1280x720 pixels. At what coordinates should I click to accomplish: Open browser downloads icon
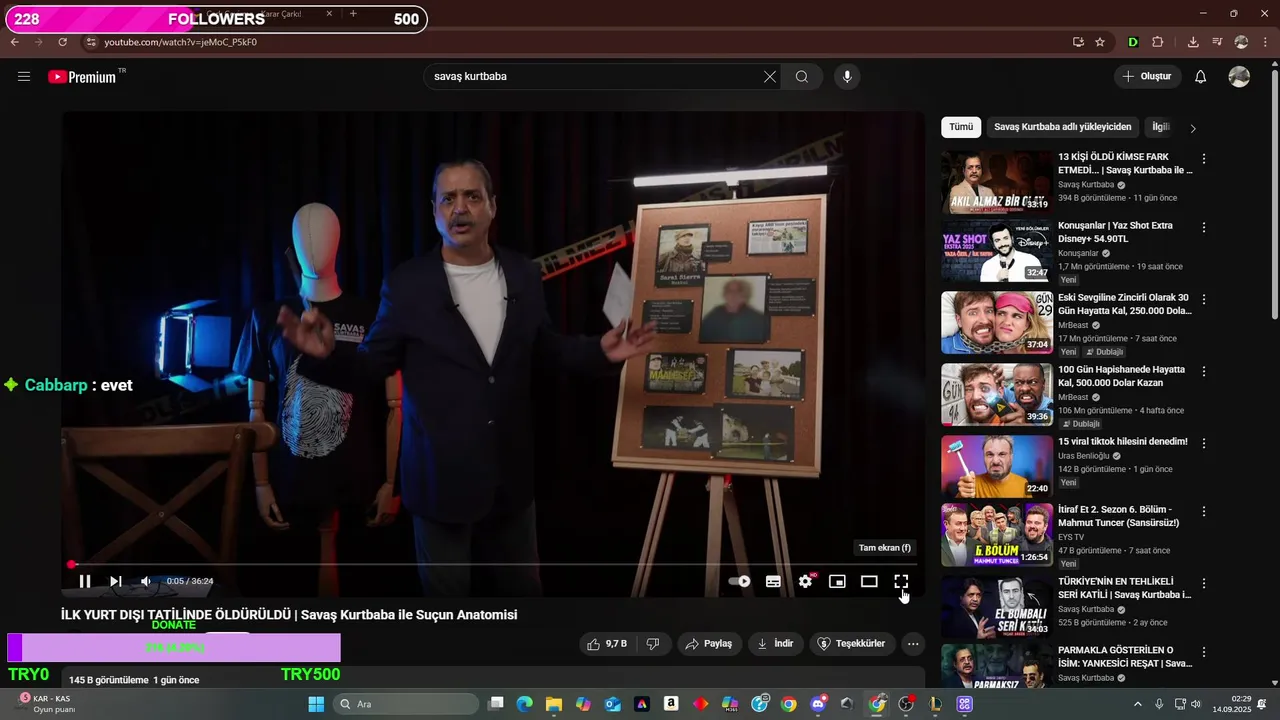tap(1193, 42)
